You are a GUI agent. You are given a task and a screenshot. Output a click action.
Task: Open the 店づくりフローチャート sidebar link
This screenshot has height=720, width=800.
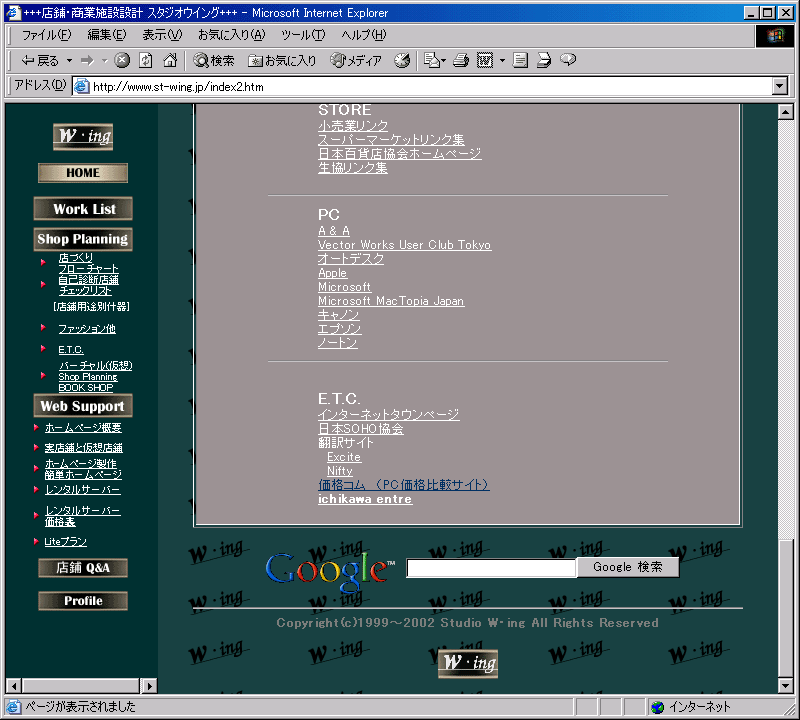tap(88, 263)
